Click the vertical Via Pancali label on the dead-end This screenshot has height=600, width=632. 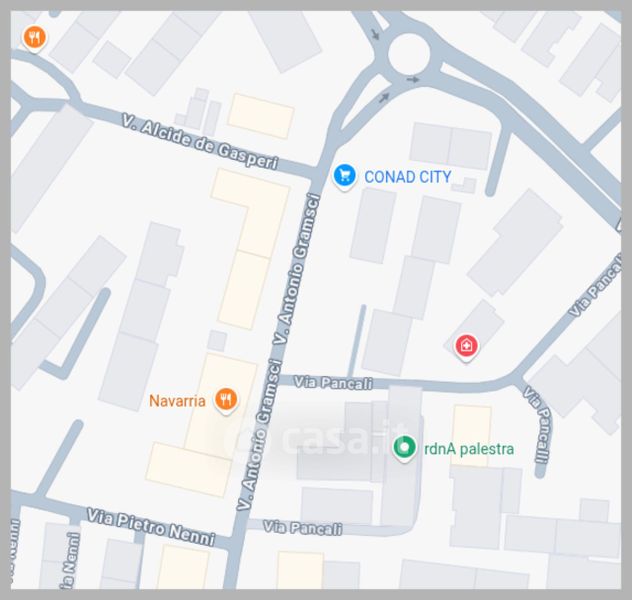click(x=537, y=425)
